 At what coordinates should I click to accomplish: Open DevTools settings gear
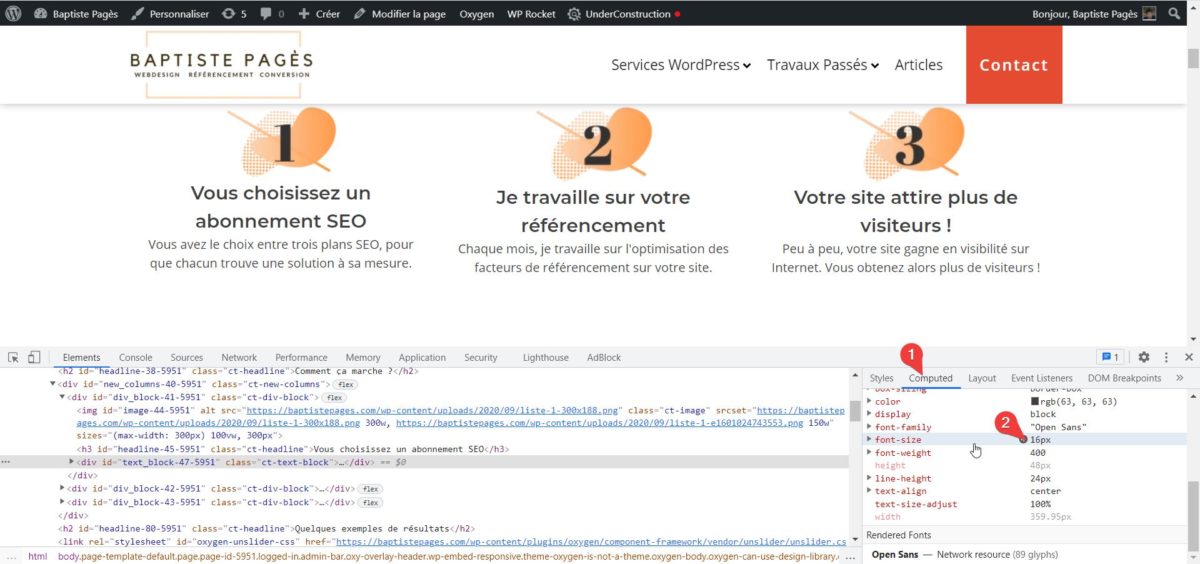point(1144,357)
